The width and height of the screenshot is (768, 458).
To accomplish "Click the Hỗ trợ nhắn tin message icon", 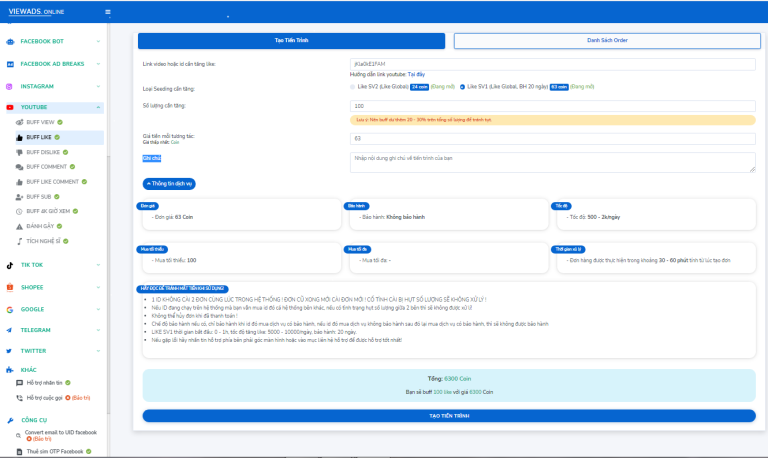I will click(20, 383).
